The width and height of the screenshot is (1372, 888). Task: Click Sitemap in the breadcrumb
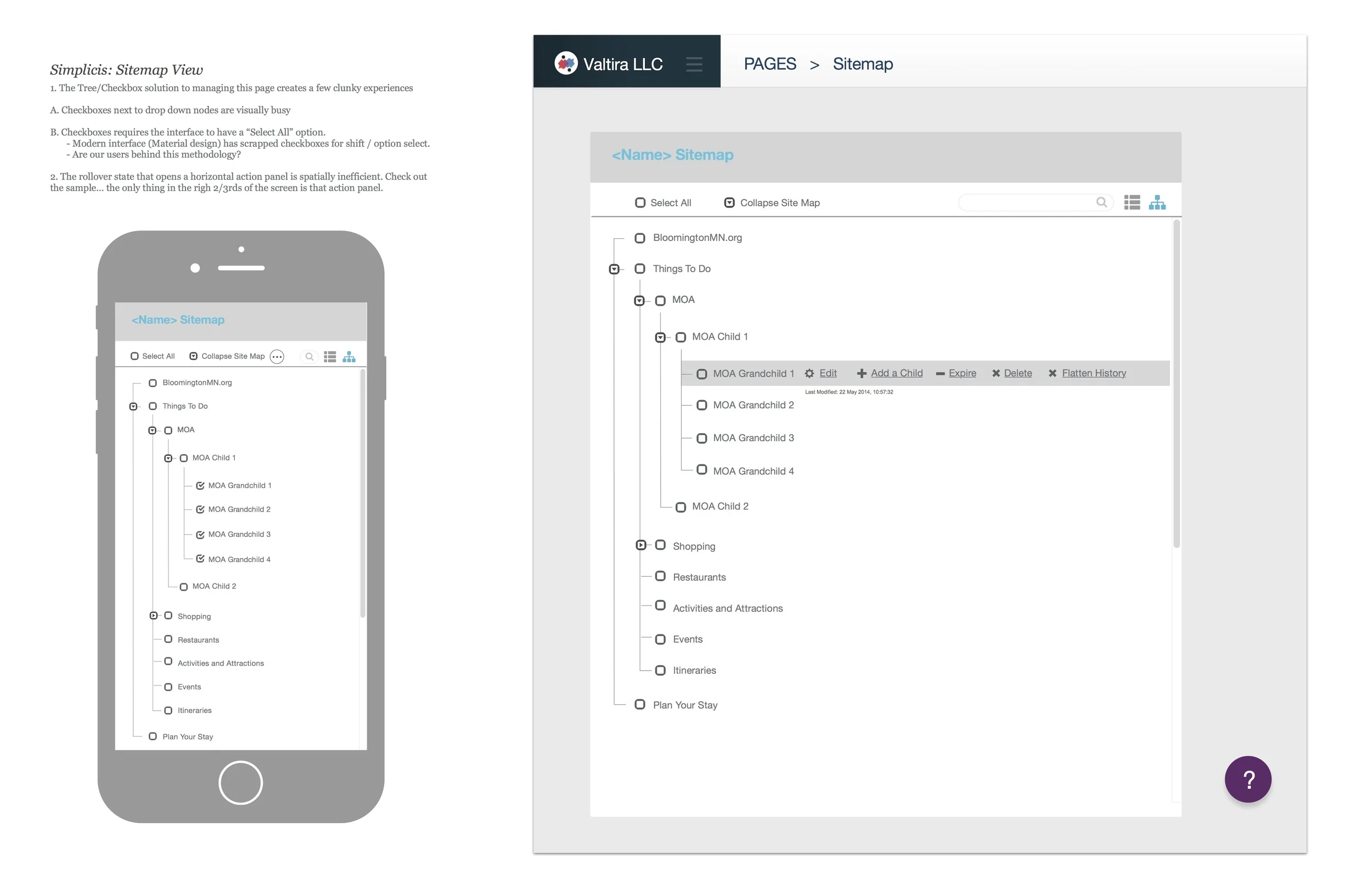click(x=862, y=64)
